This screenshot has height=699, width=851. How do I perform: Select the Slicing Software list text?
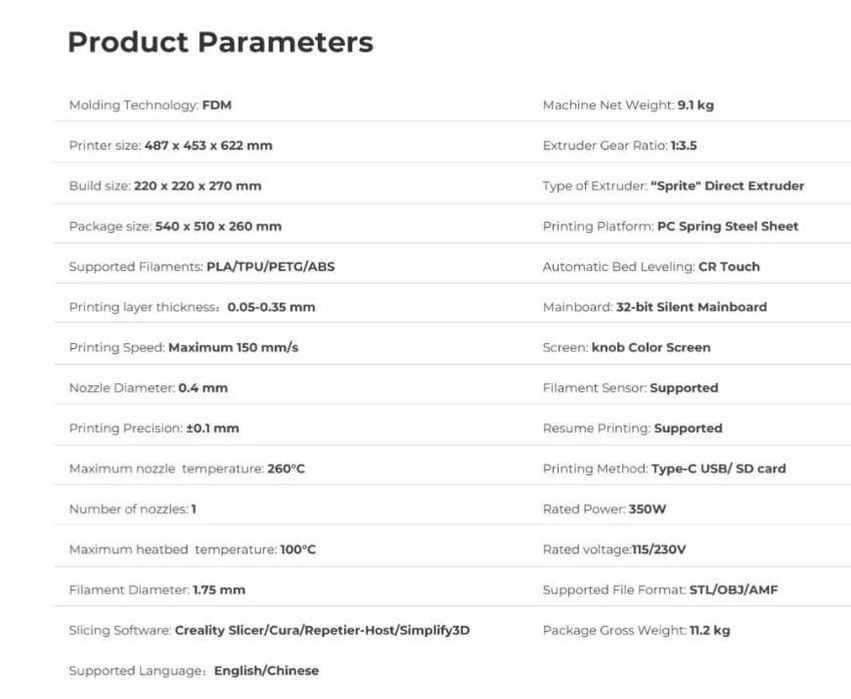(322, 630)
